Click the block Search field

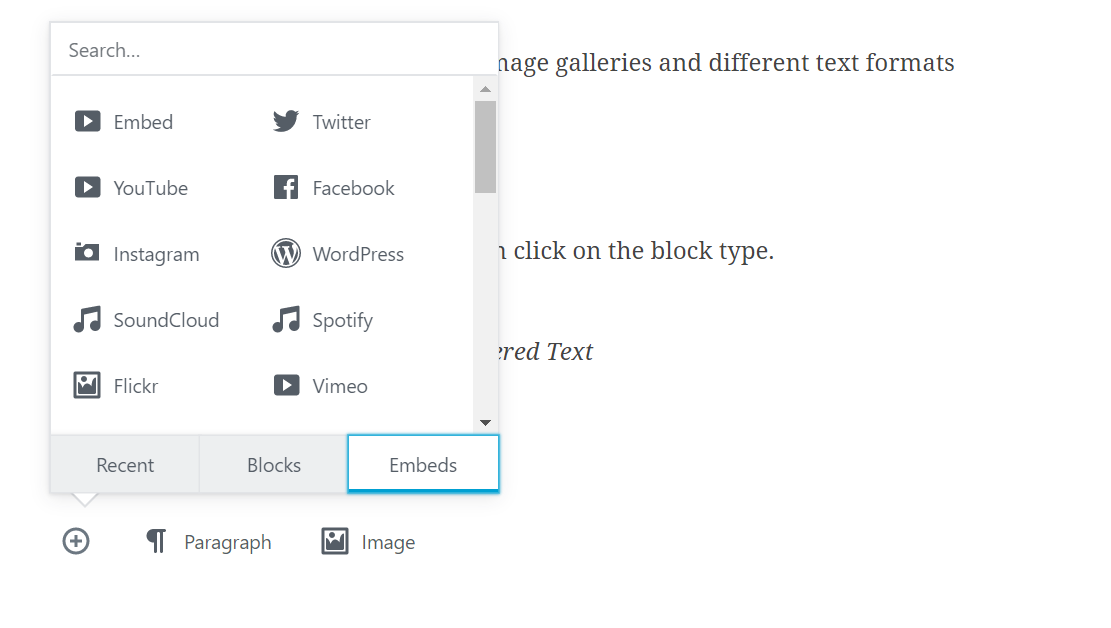tap(274, 50)
